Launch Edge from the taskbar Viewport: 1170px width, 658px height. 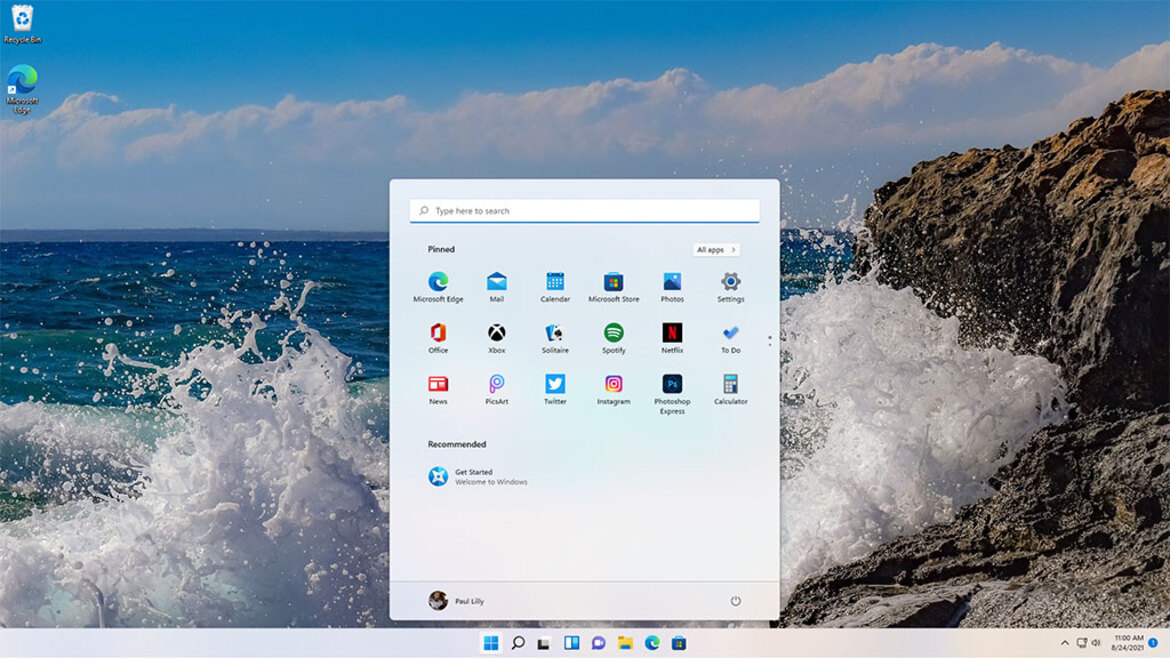click(651, 643)
